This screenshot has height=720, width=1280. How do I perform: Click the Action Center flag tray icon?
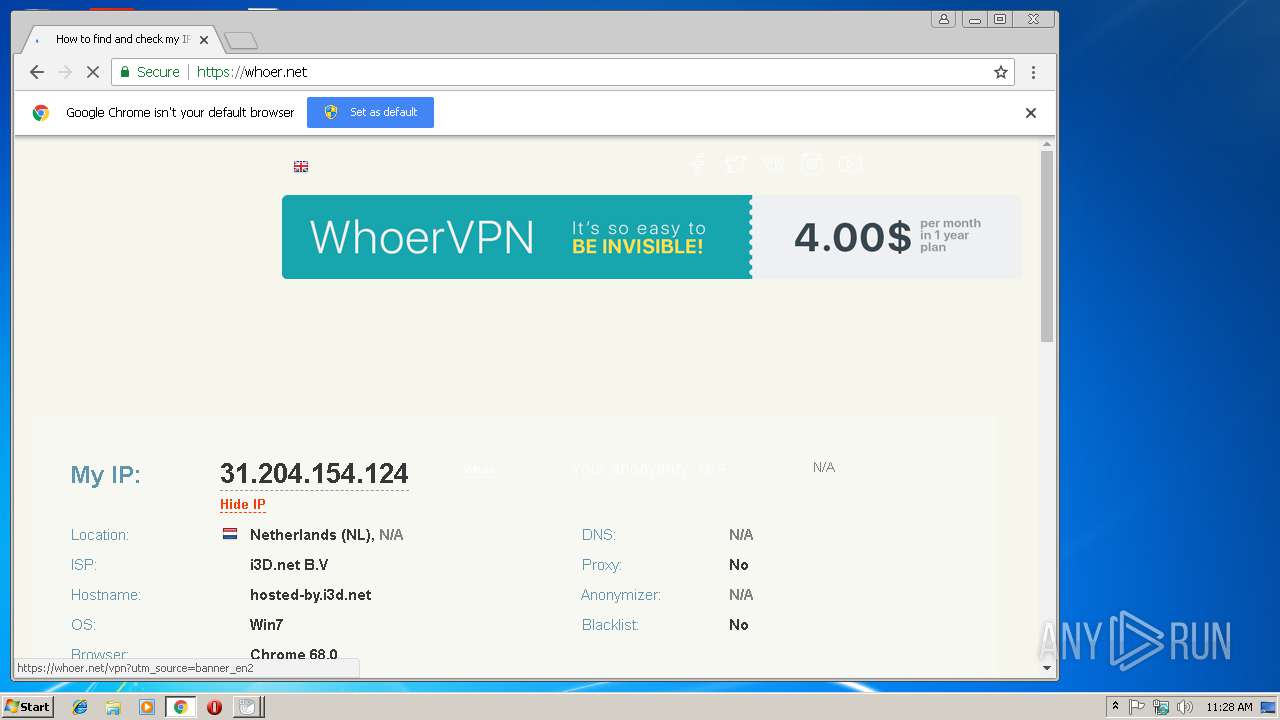coord(1137,707)
